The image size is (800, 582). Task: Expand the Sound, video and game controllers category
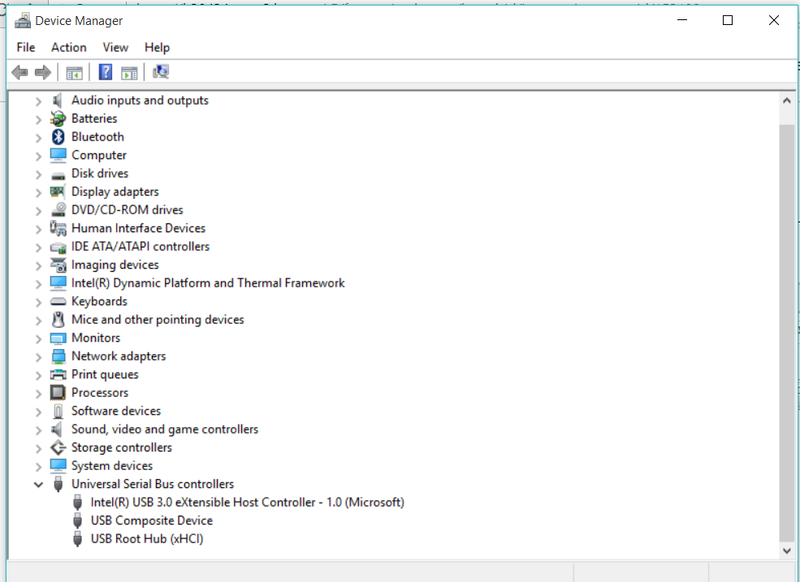38,430
